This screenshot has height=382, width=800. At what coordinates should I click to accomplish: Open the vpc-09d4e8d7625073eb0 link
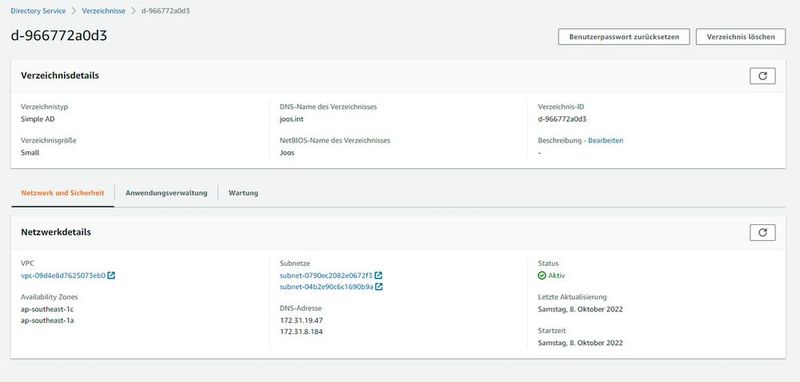pos(63,275)
